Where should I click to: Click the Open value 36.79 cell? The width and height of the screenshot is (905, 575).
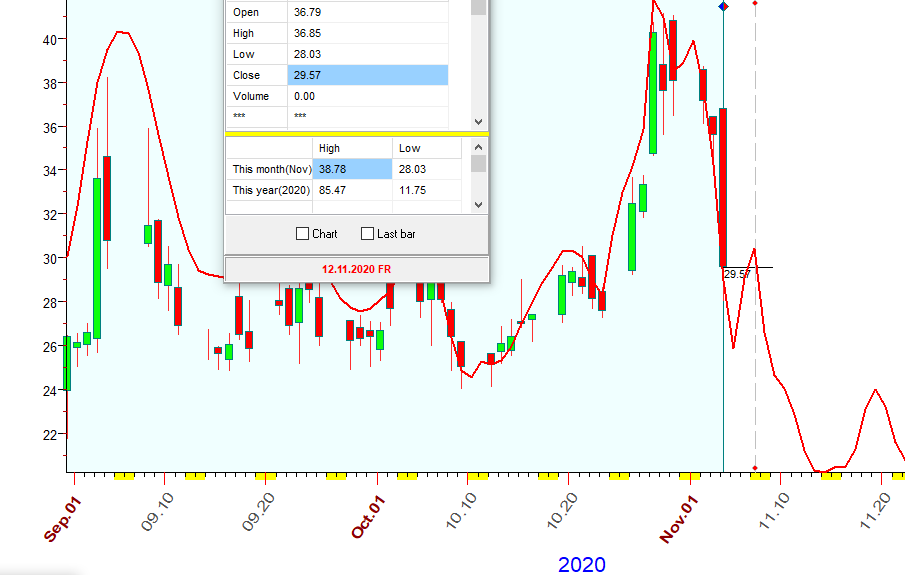point(367,12)
